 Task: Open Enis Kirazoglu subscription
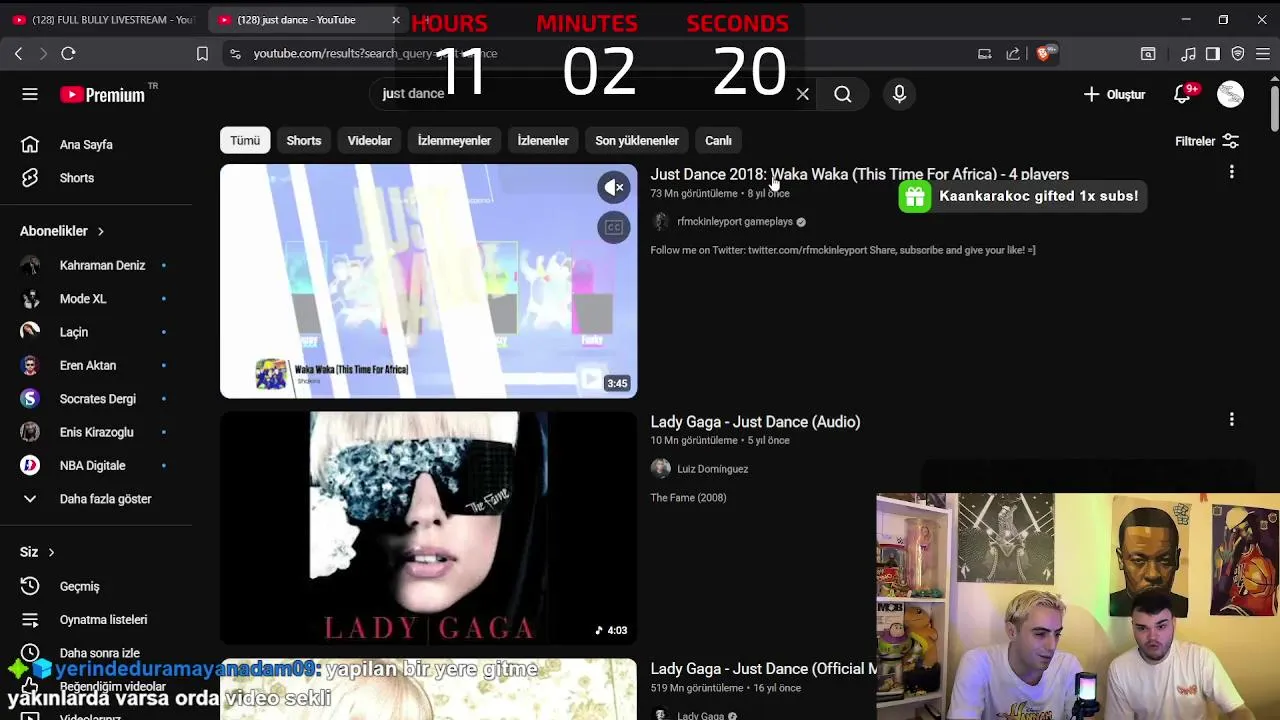pos(96,432)
